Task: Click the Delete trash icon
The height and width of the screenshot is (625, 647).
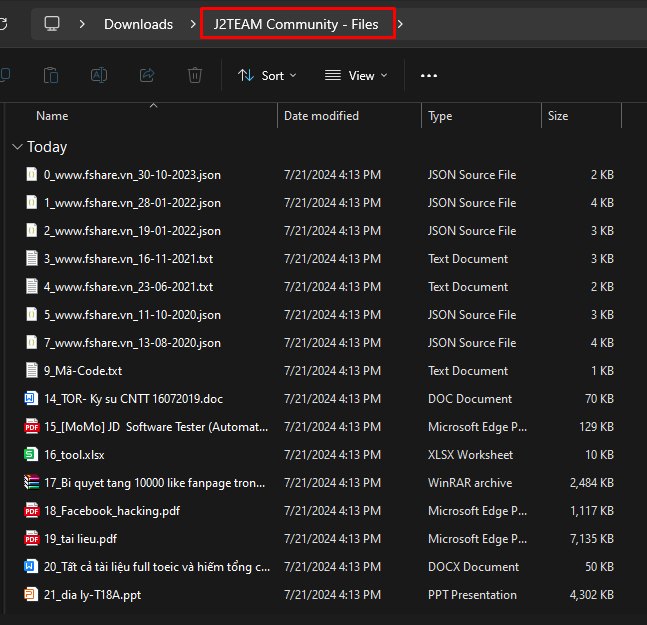Action: click(195, 75)
